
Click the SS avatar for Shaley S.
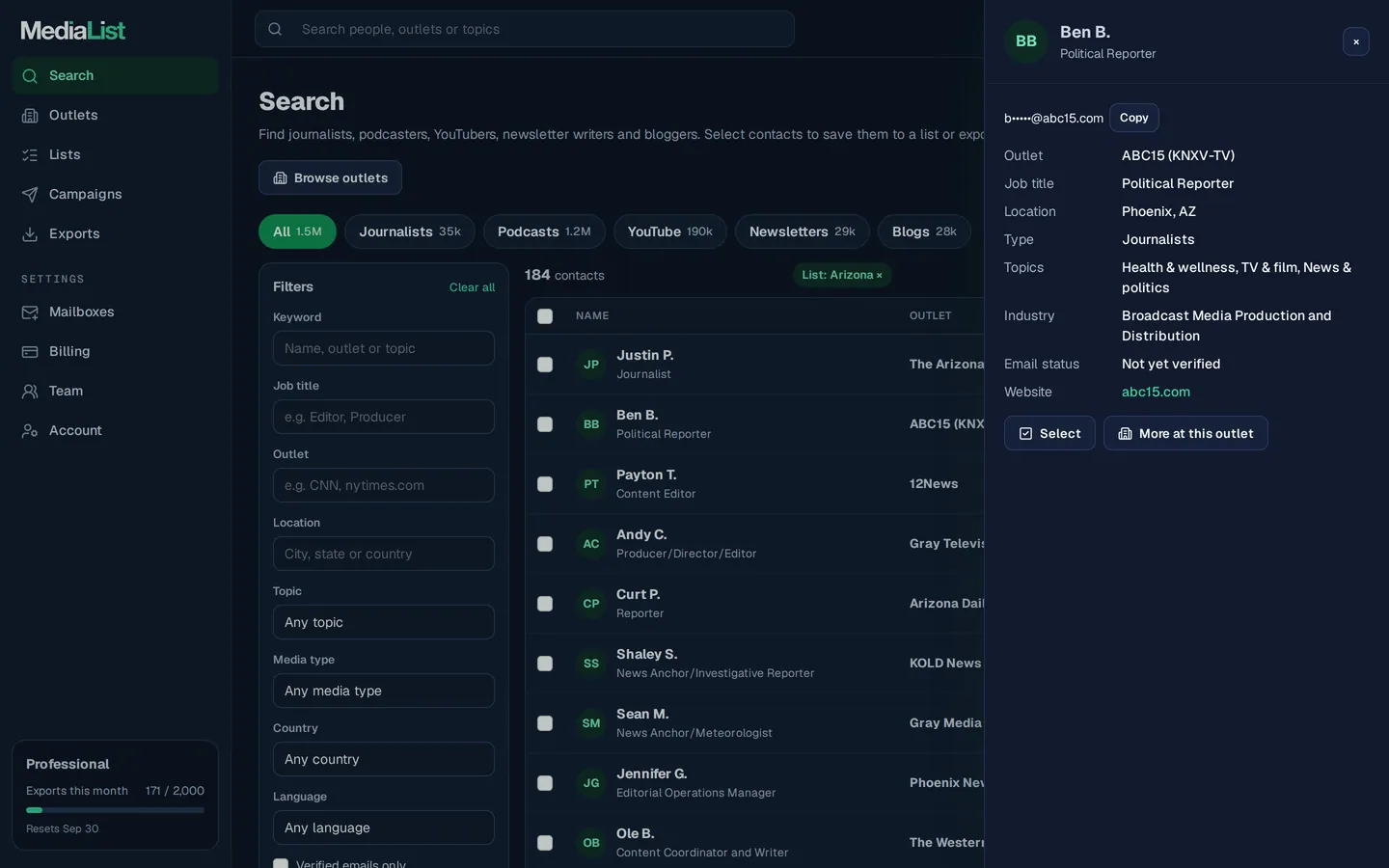(591, 664)
